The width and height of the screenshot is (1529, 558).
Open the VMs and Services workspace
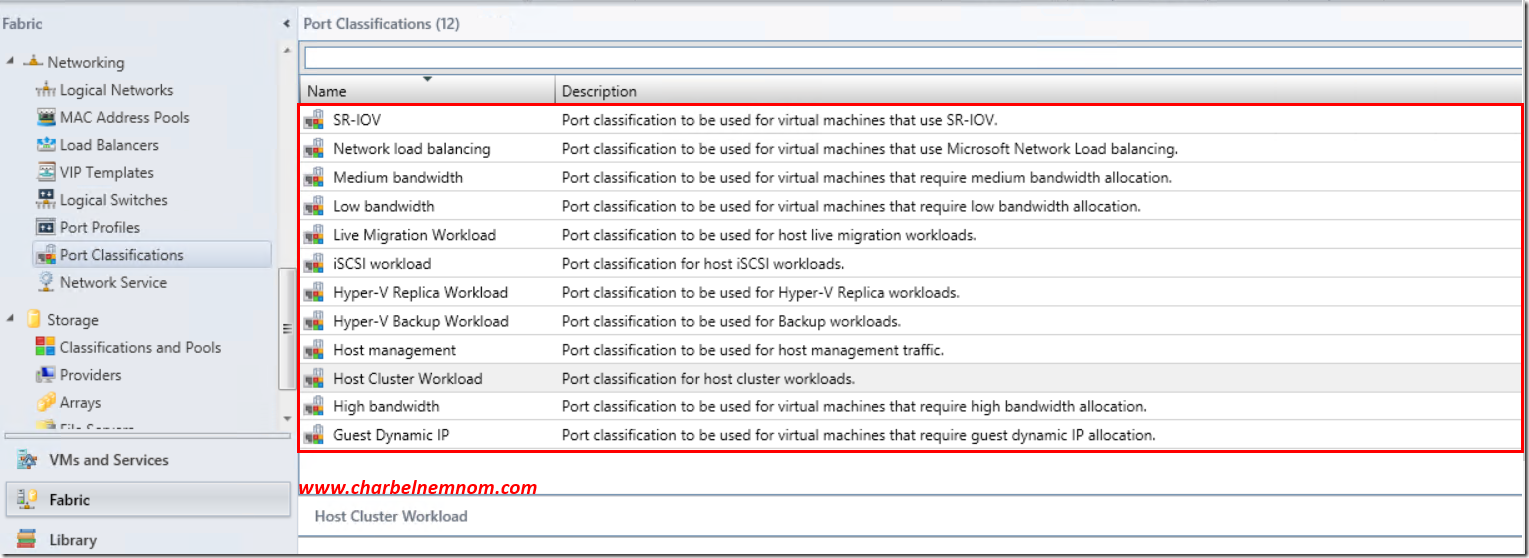[148, 460]
